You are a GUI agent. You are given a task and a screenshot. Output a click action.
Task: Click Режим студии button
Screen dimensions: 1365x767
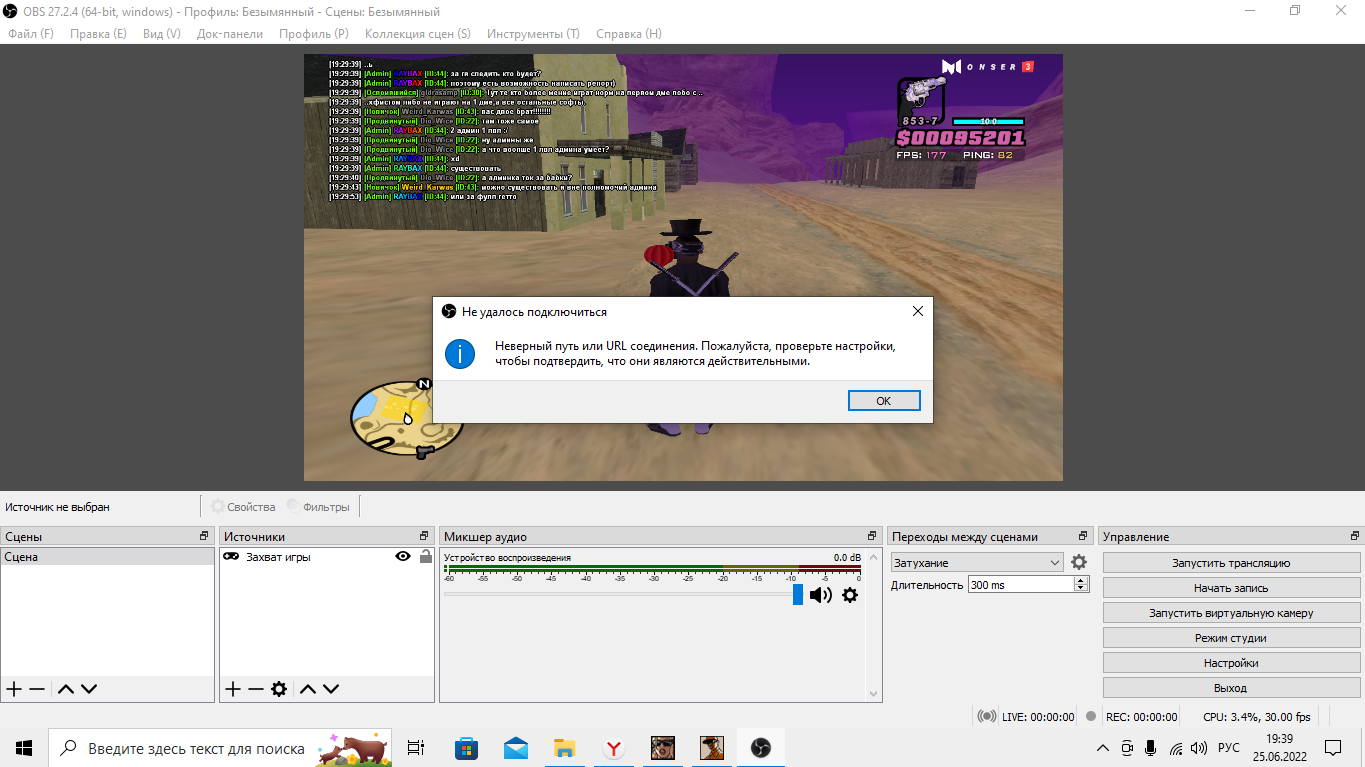point(1231,638)
